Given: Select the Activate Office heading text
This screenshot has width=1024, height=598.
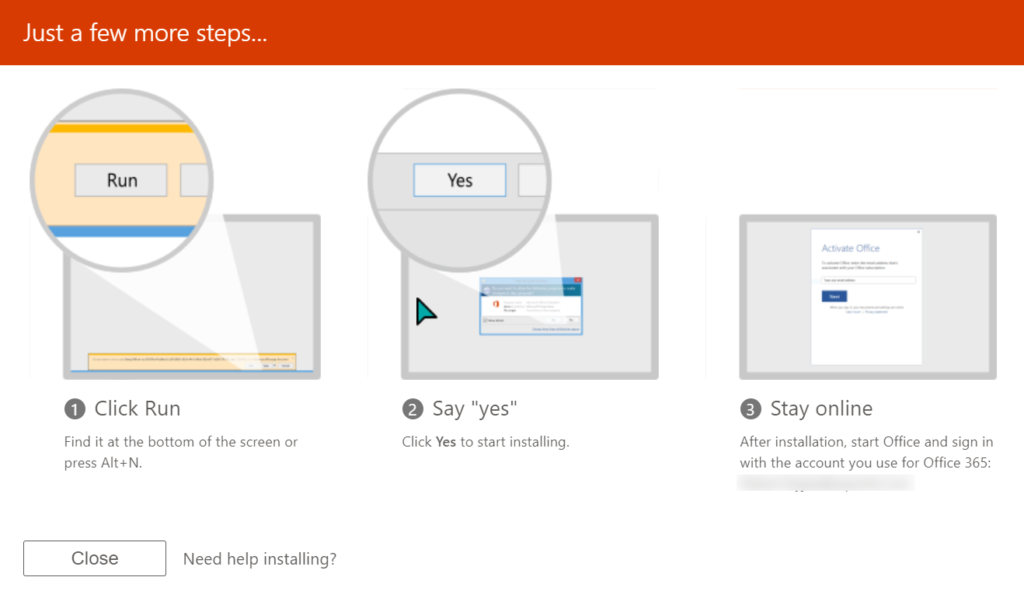Looking at the screenshot, I should (x=851, y=248).
